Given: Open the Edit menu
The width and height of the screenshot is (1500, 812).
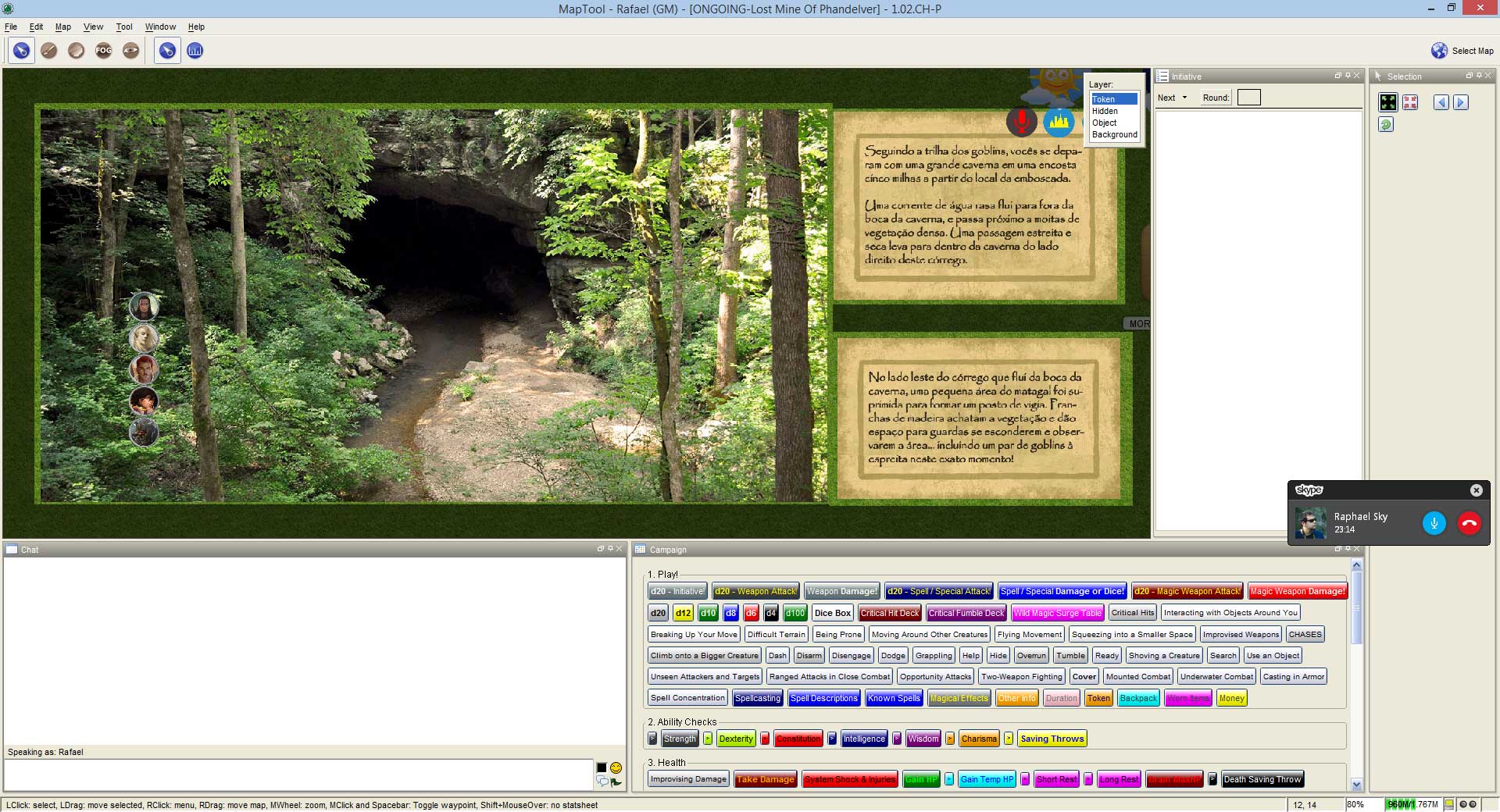Looking at the screenshot, I should coord(36,27).
